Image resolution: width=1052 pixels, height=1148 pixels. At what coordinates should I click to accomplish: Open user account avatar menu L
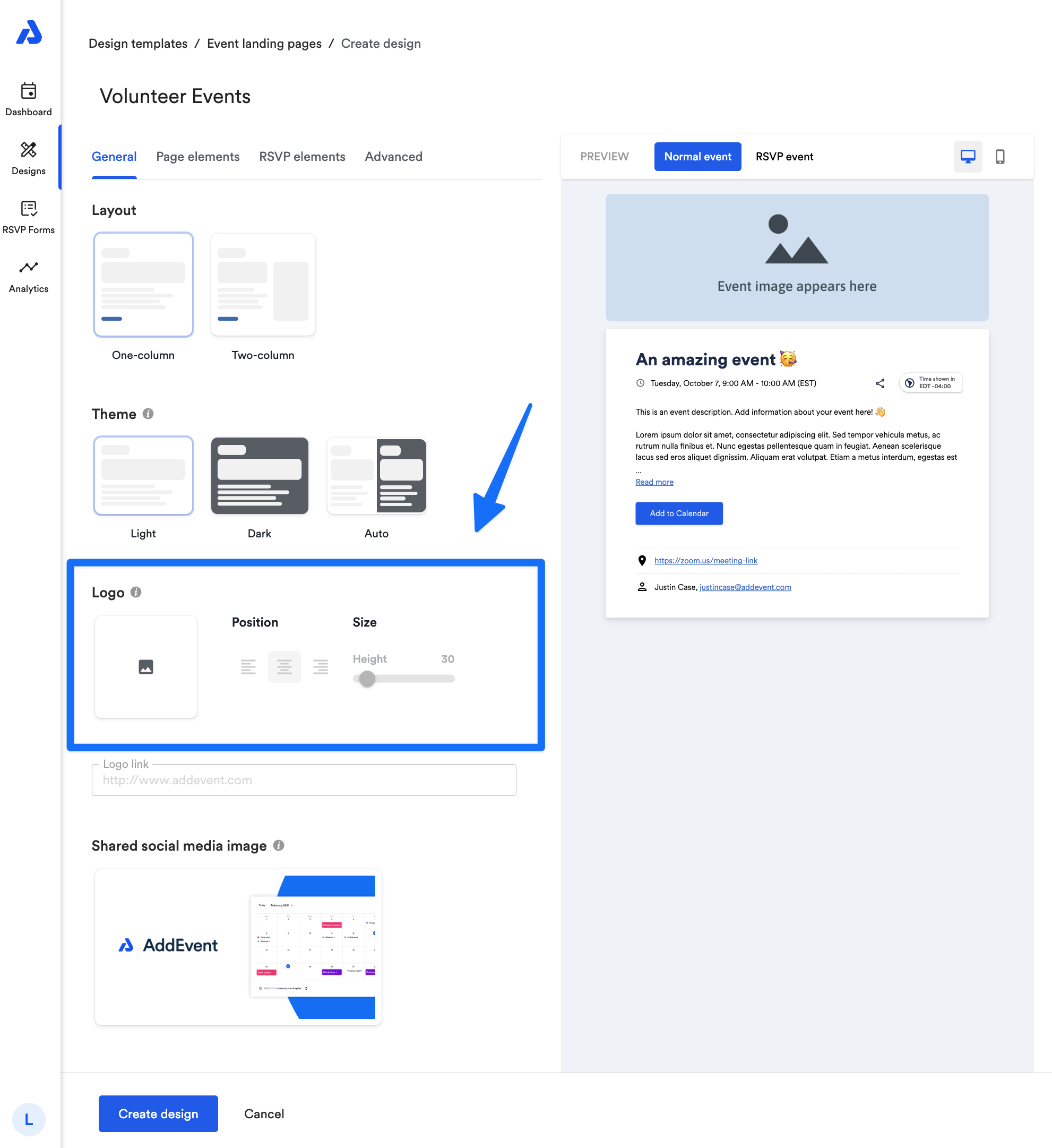(29, 1119)
